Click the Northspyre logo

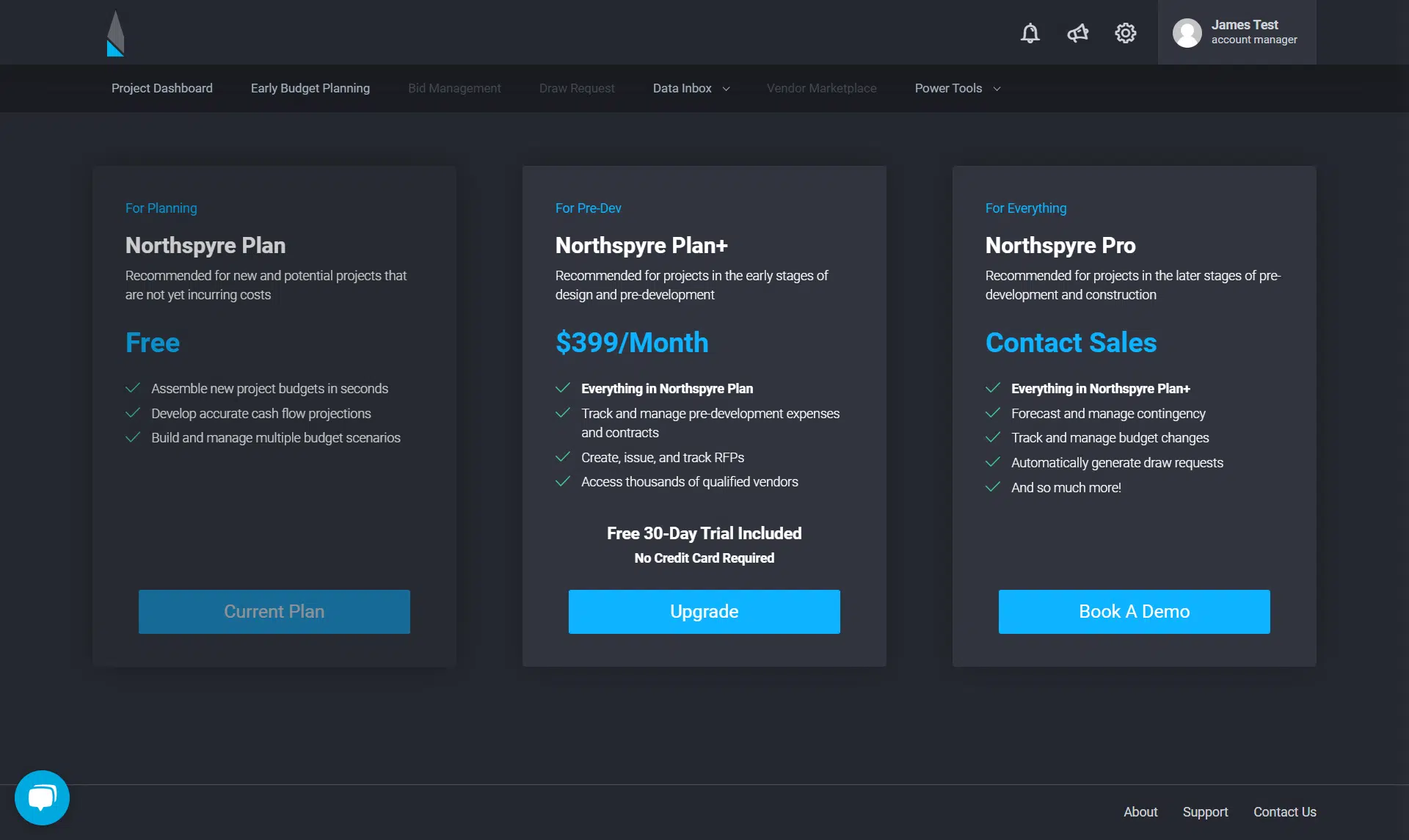point(116,33)
